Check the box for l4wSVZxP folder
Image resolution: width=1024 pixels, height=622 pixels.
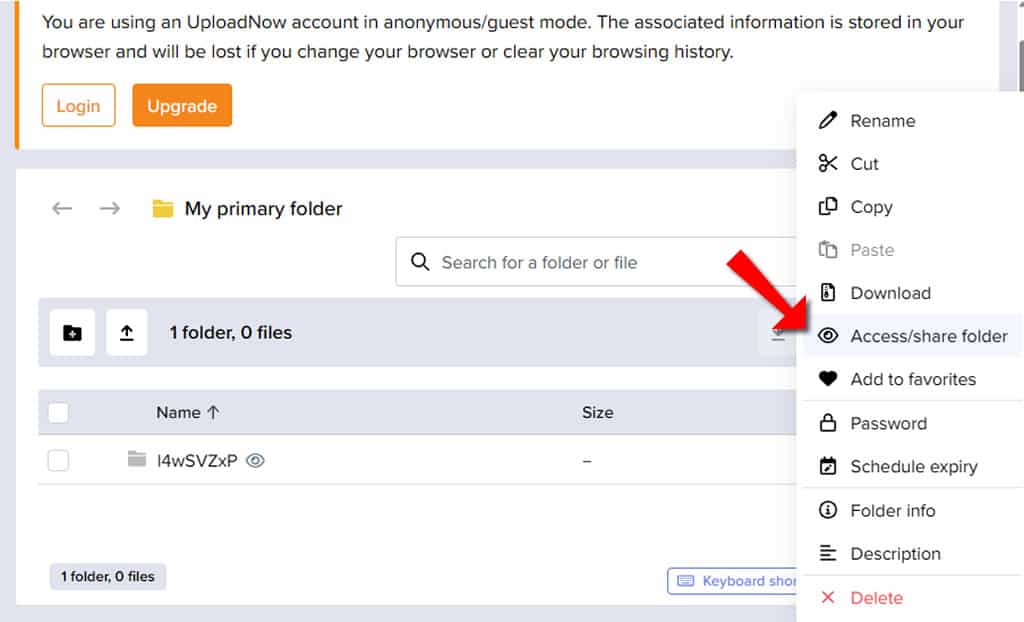pyautogui.click(x=58, y=461)
